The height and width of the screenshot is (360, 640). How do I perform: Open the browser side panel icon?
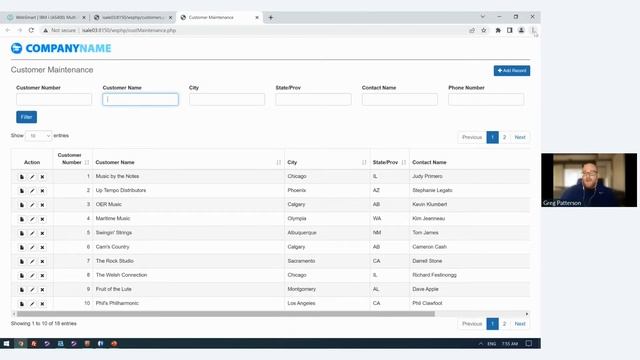coord(509,30)
